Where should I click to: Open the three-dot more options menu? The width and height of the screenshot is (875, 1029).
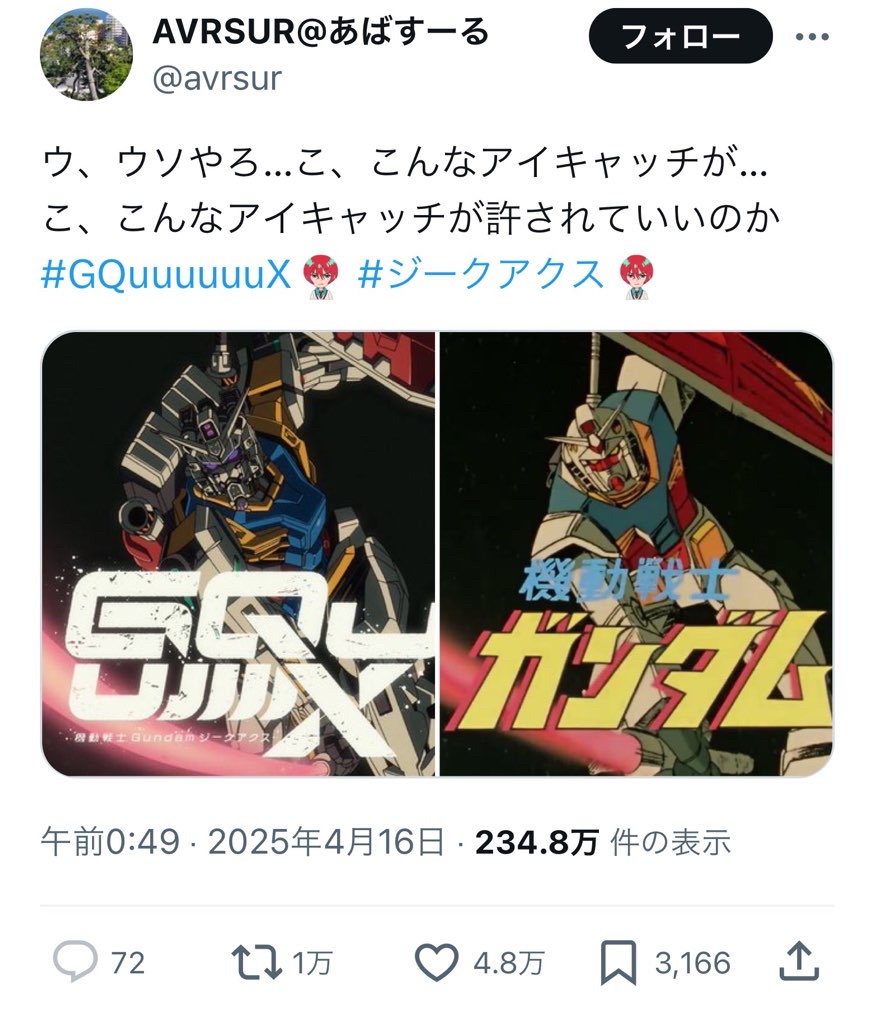[x=812, y=37]
